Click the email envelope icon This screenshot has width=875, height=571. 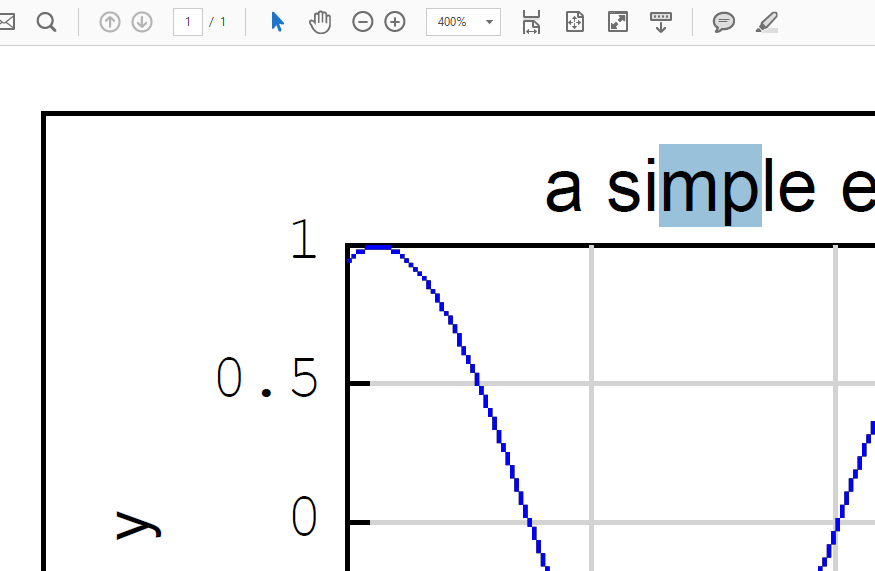(6, 22)
